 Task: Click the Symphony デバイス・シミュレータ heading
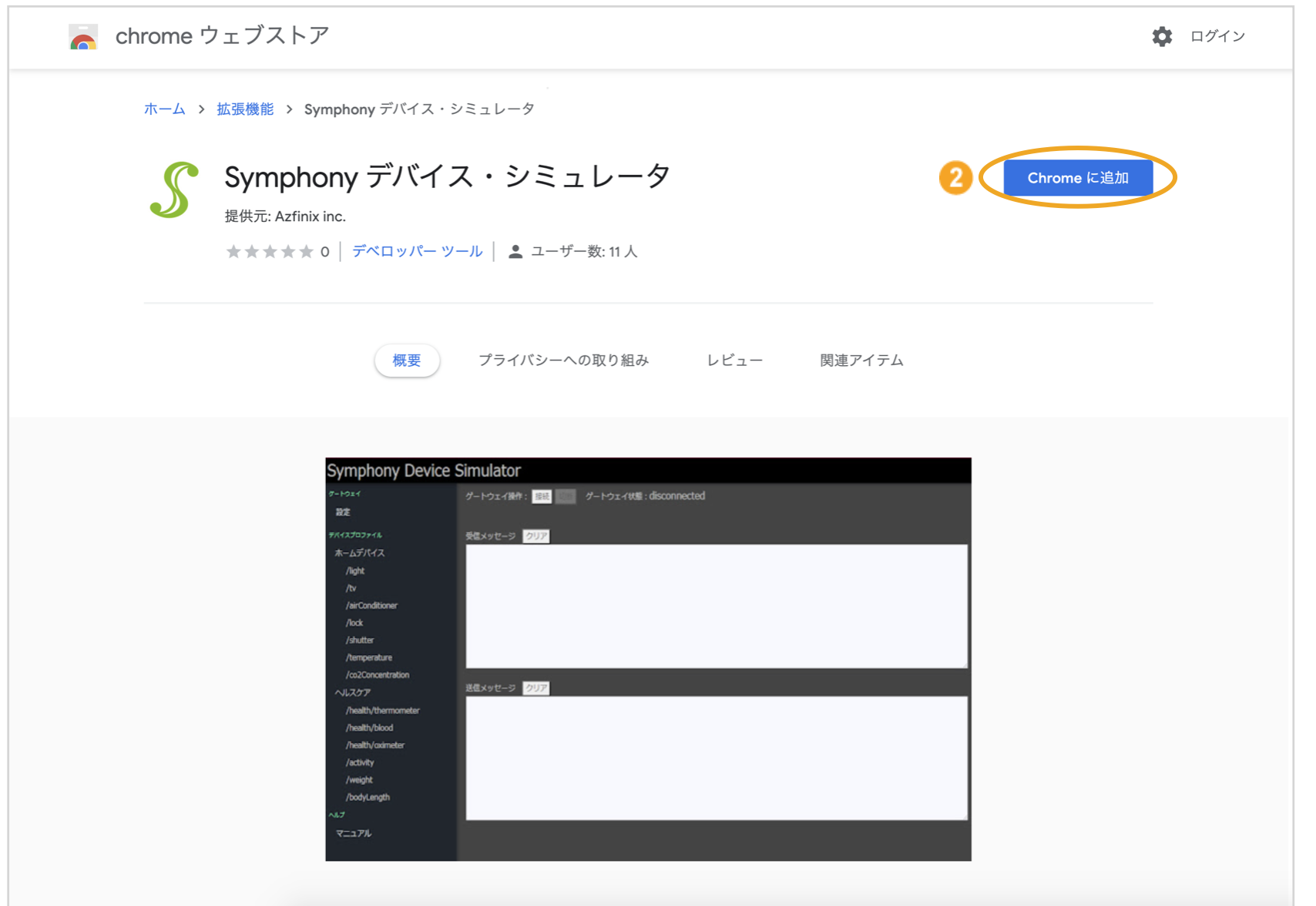pyautogui.click(x=448, y=177)
